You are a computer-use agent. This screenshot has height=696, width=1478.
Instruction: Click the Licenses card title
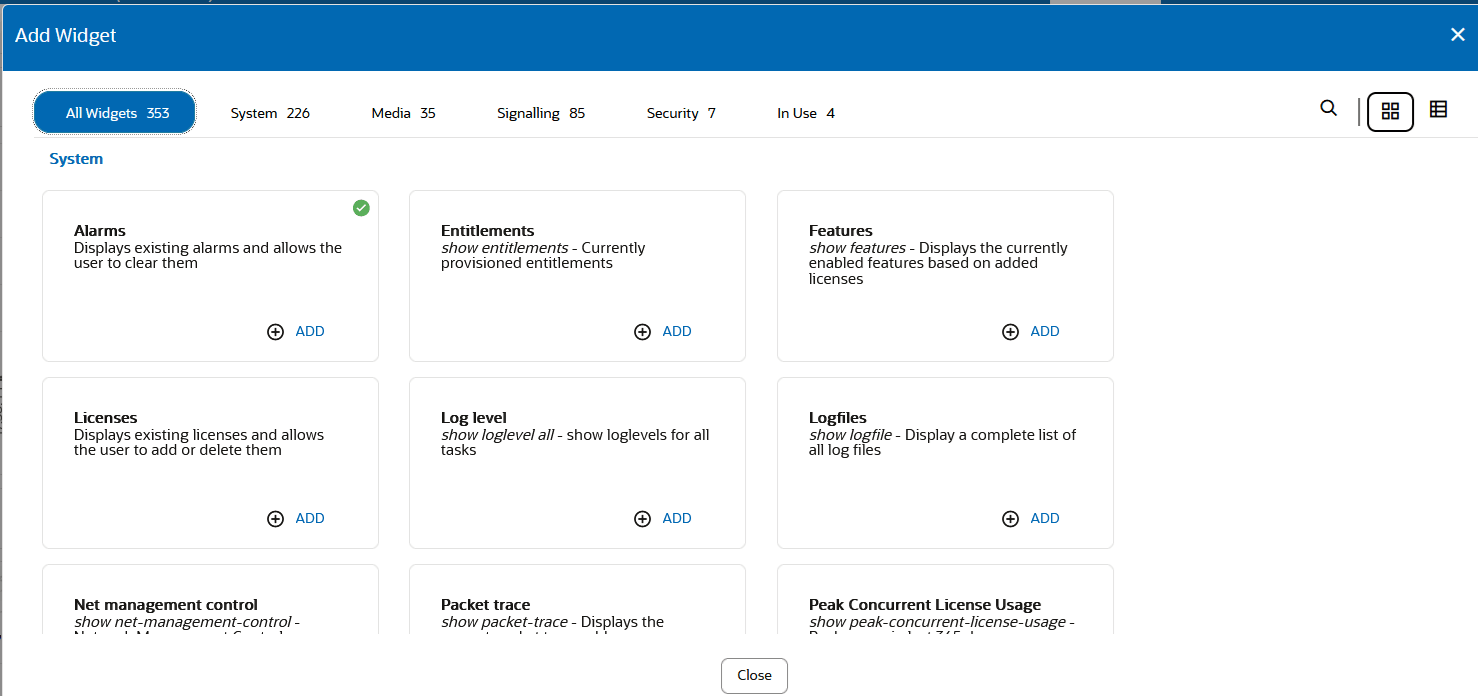[106, 418]
